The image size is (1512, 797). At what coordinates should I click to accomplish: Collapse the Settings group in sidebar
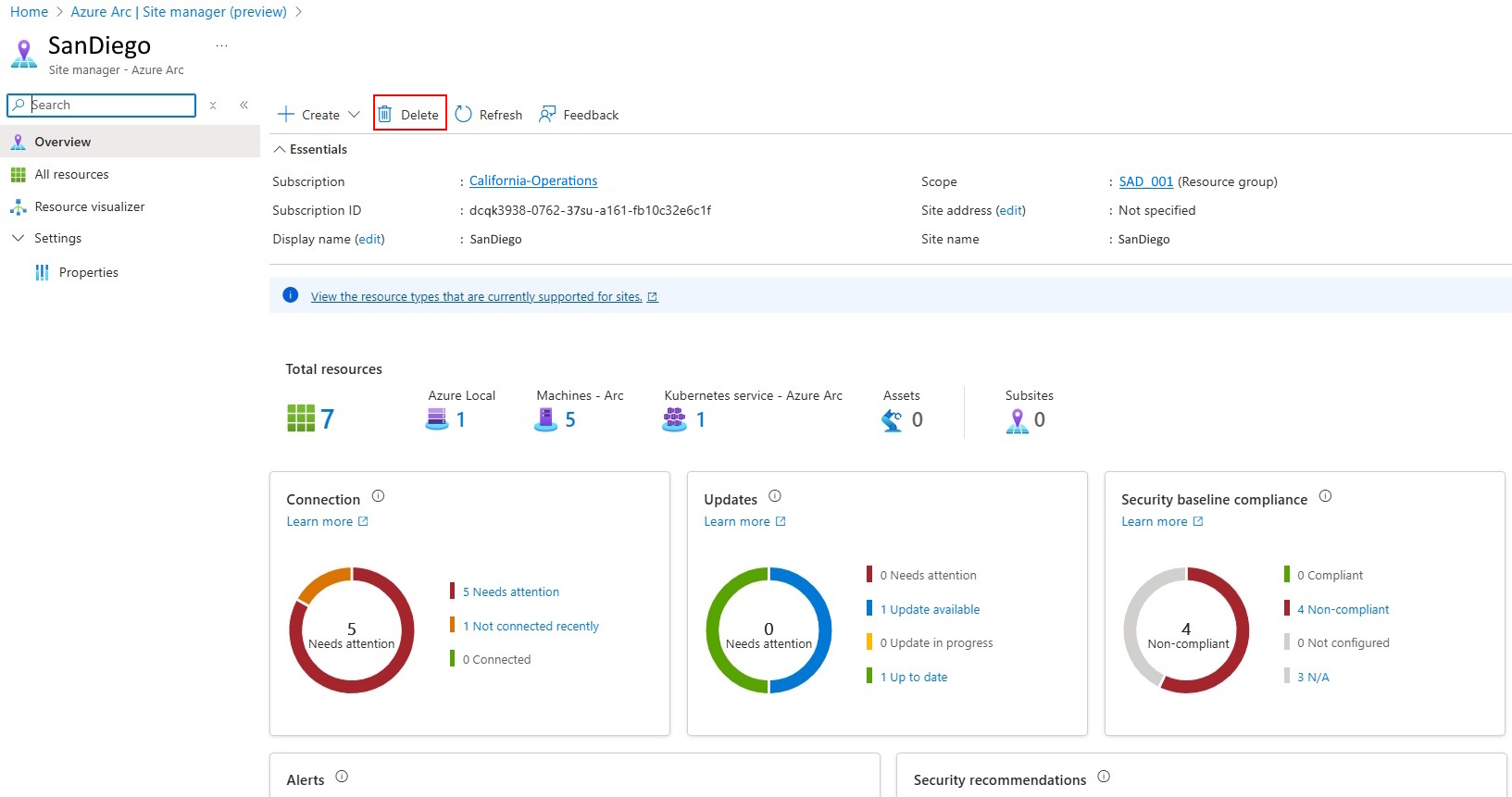[x=18, y=238]
